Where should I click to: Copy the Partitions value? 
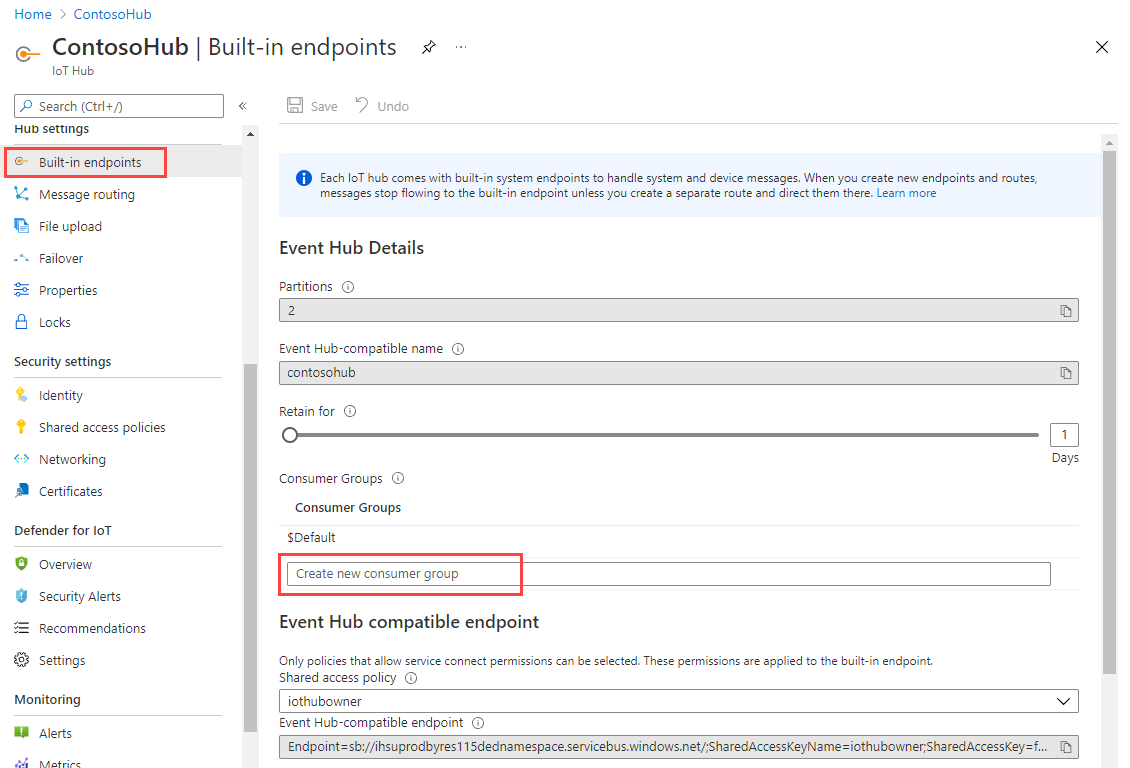1065,311
